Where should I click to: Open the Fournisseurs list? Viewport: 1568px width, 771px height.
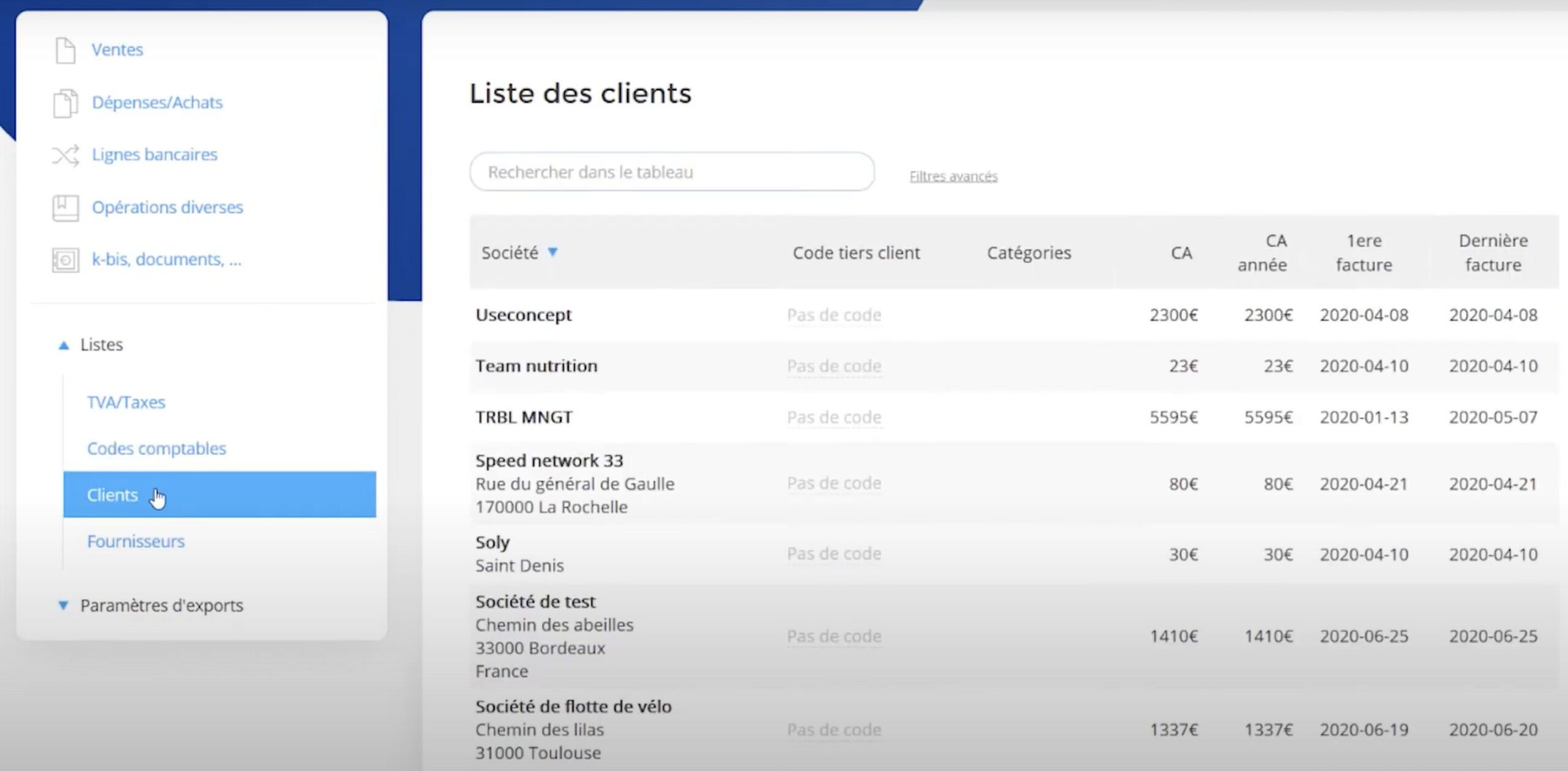(135, 541)
